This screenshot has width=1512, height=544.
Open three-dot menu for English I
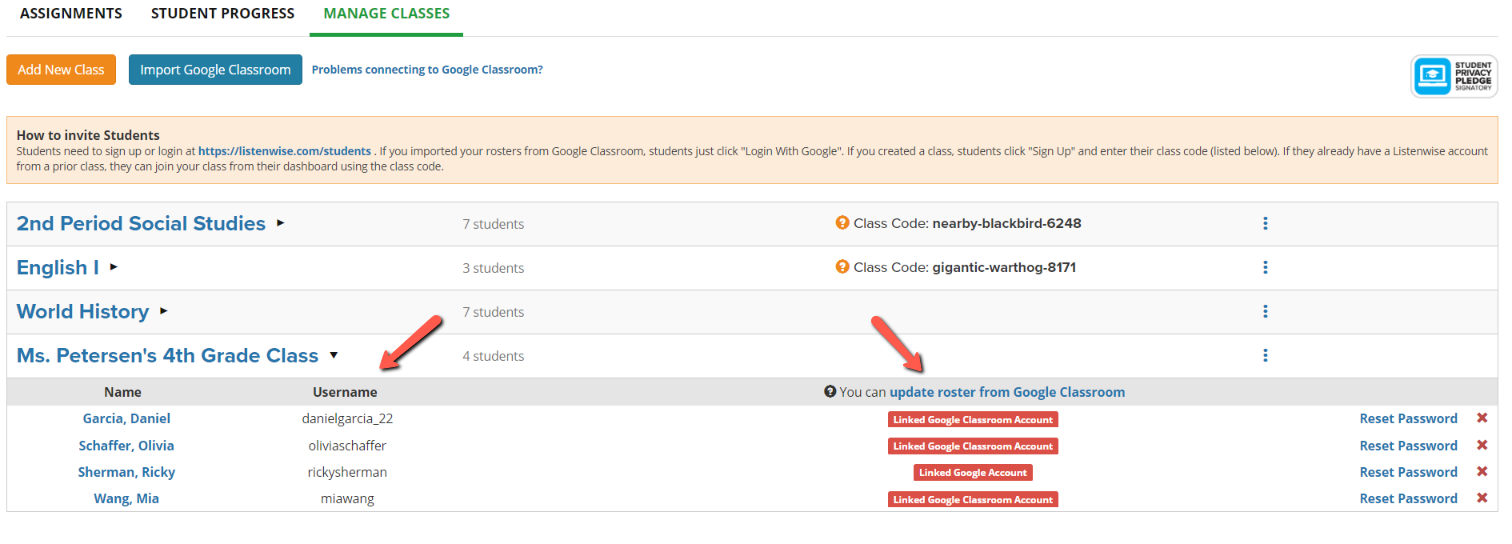[1265, 268]
